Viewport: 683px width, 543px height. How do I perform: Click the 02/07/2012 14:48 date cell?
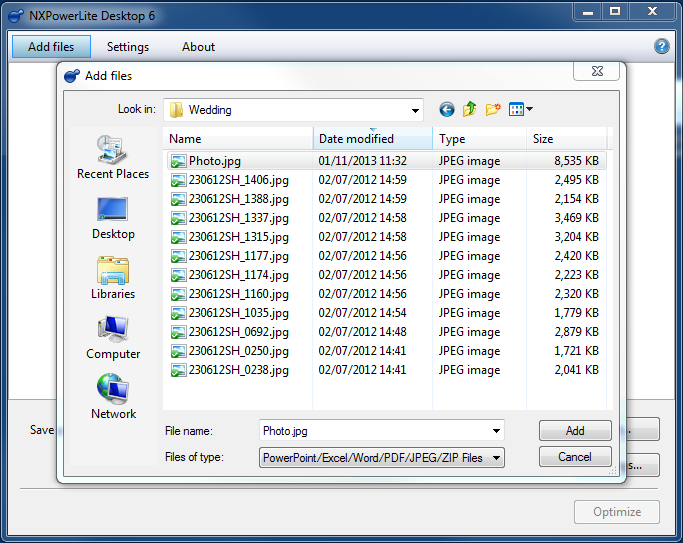(x=362, y=332)
